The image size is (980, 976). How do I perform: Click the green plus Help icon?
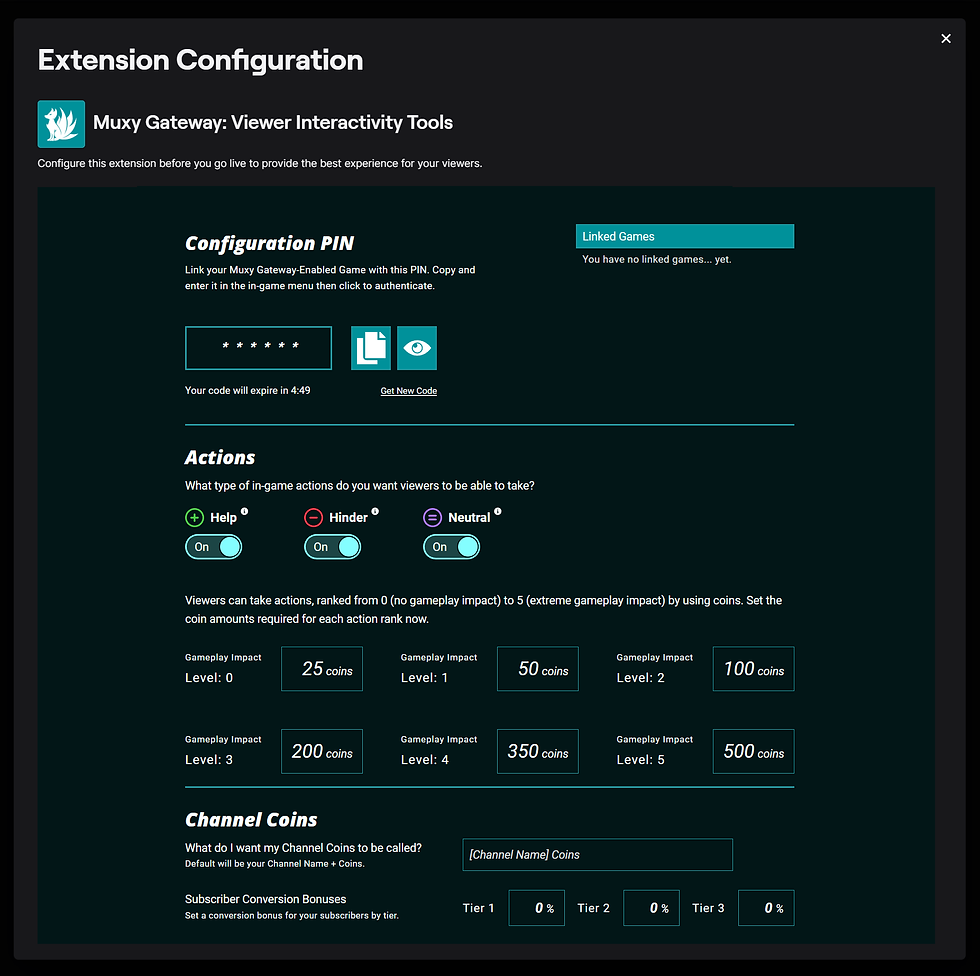point(194,517)
